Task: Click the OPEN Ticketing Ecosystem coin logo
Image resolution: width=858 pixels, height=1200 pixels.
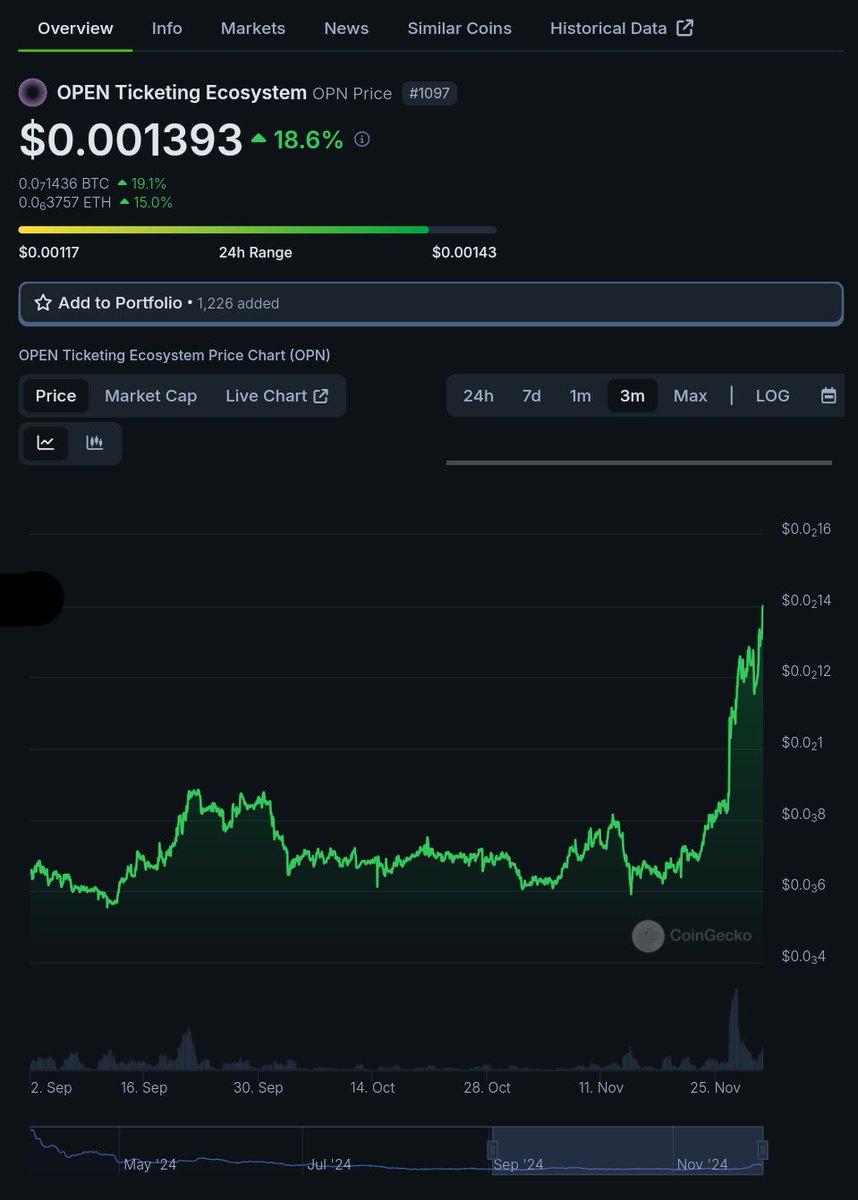Action: (33, 94)
